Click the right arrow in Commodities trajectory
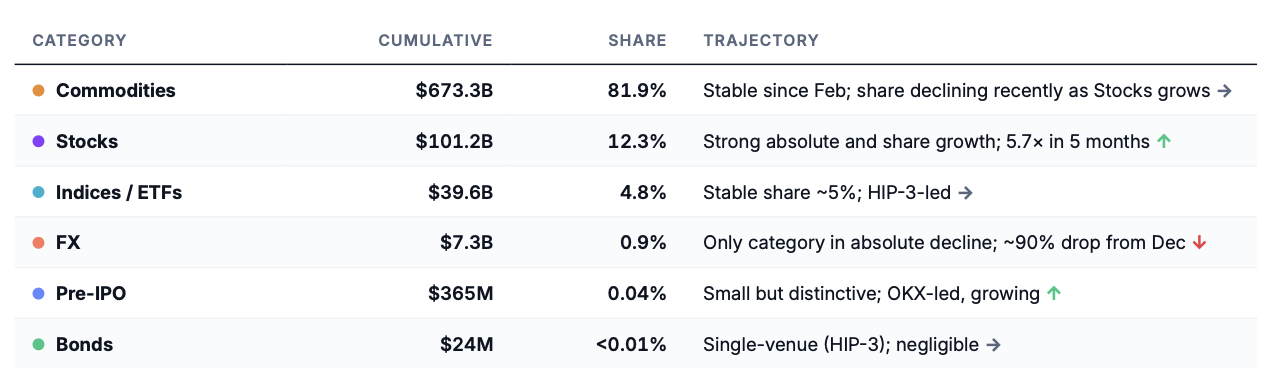The image size is (1268, 378). point(1224,91)
